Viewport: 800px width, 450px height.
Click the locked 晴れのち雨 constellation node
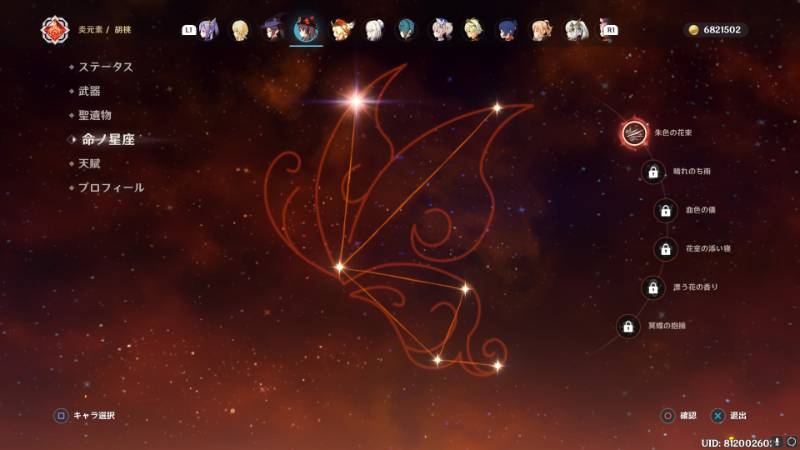click(x=653, y=172)
